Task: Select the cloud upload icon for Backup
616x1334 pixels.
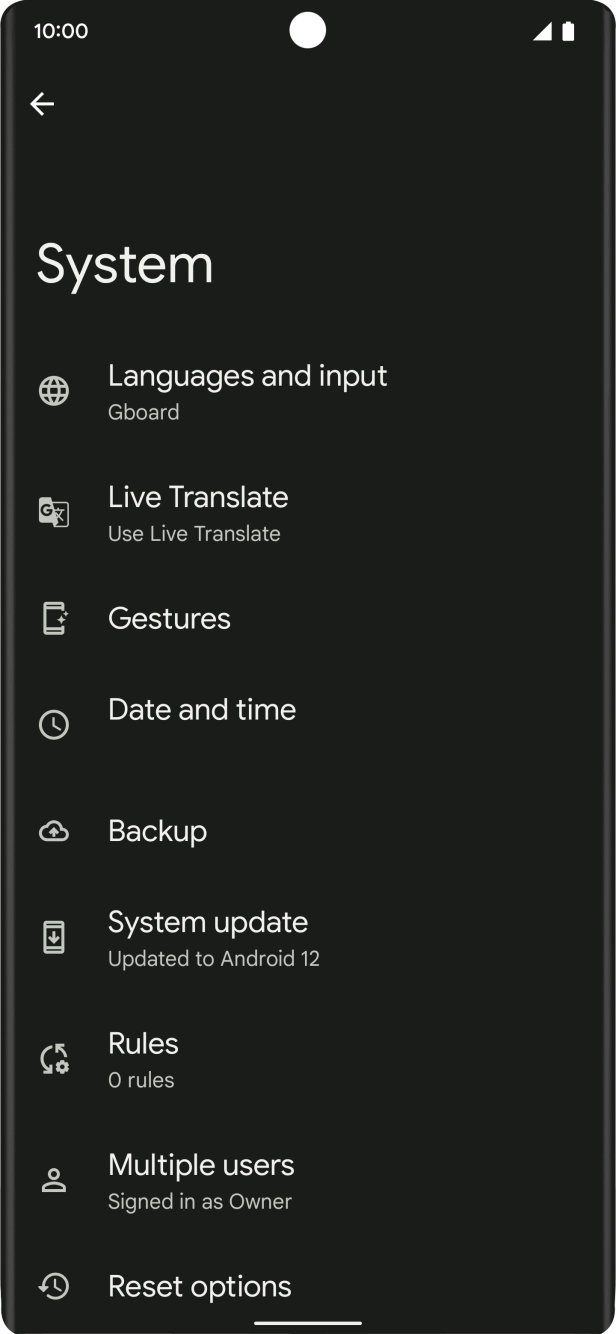Action: click(53, 831)
